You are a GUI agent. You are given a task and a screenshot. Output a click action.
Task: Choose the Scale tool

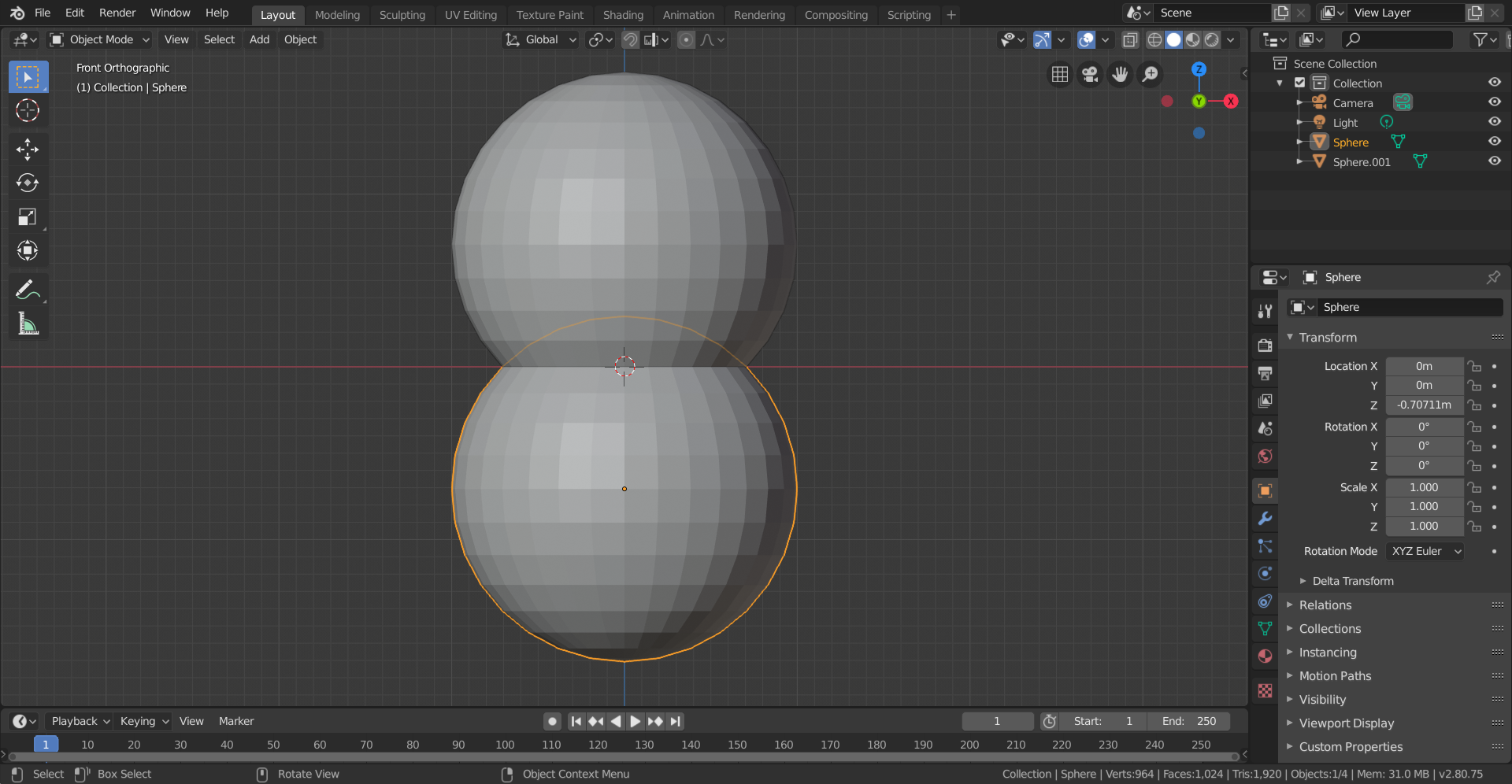[28, 217]
